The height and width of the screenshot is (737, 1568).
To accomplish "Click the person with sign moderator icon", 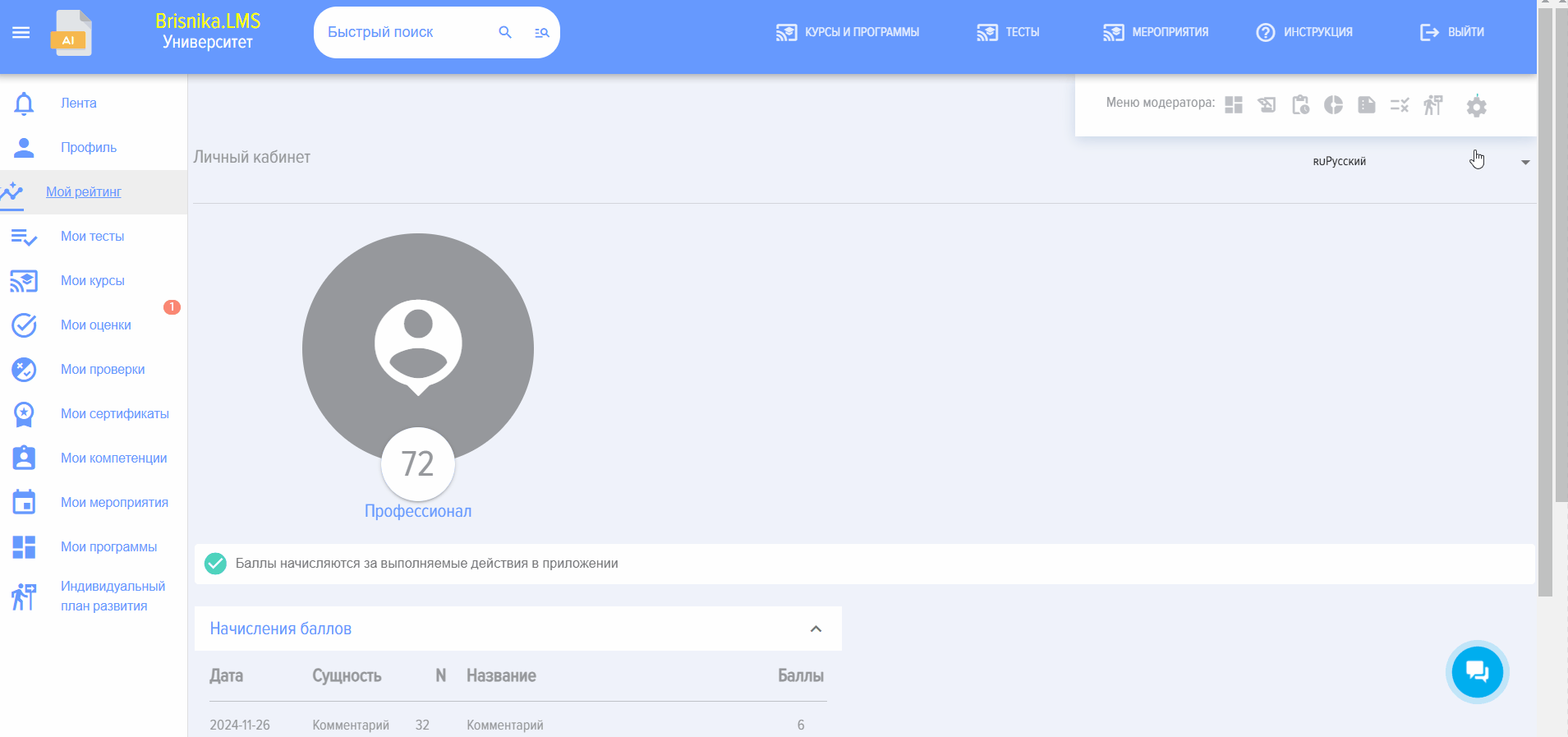I will click(1433, 105).
